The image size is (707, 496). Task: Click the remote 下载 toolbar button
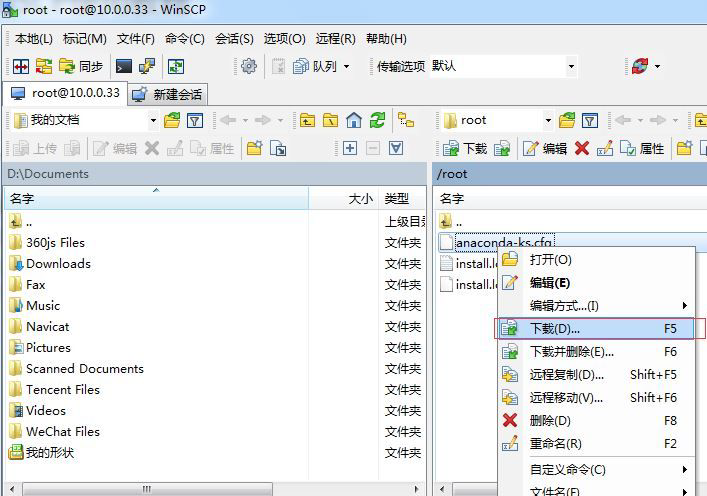(x=465, y=148)
